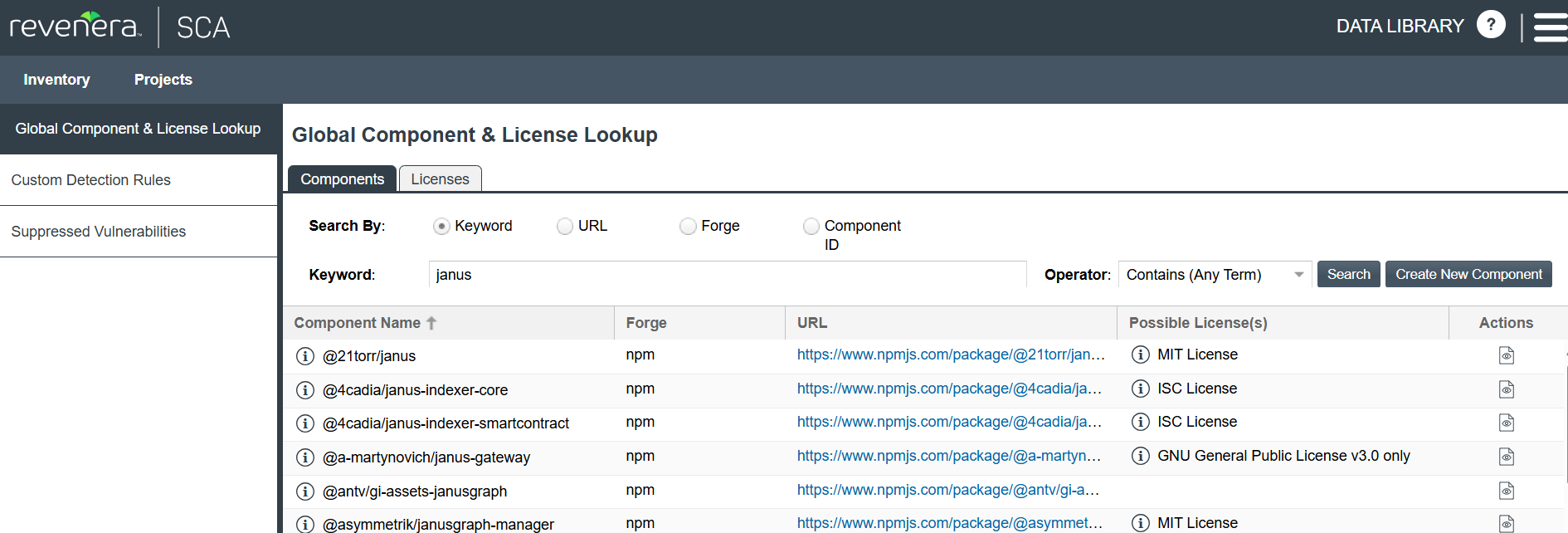
Task: Click the Search button
Action: [x=1348, y=275]
